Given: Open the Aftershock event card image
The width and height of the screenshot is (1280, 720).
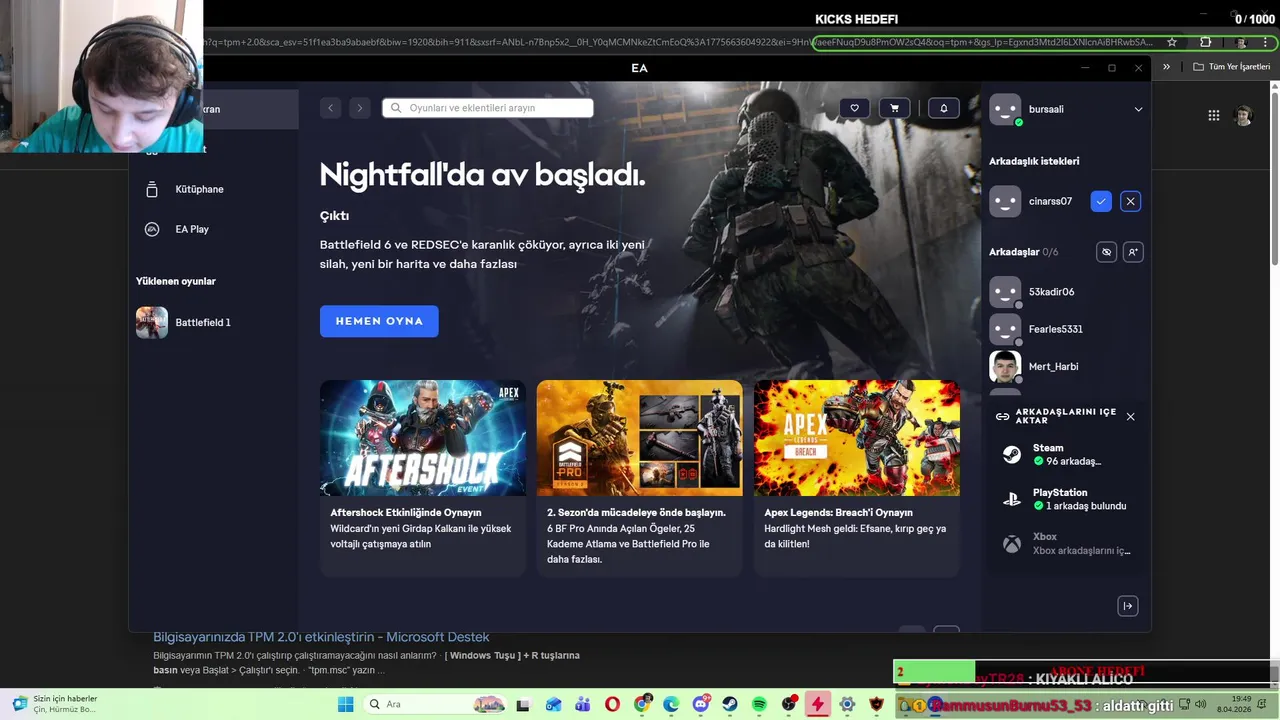Looking at the screenshot, I should coord(423,438).
